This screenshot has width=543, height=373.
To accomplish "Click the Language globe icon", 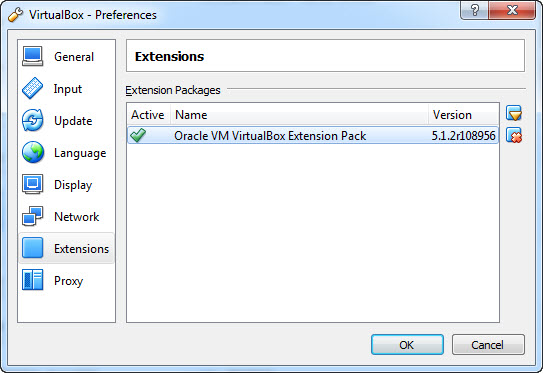I will (x=33, y=152).
